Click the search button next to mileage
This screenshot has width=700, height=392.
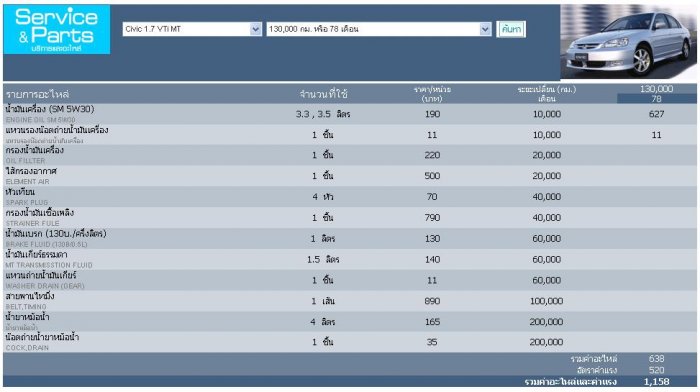(511, 29)
